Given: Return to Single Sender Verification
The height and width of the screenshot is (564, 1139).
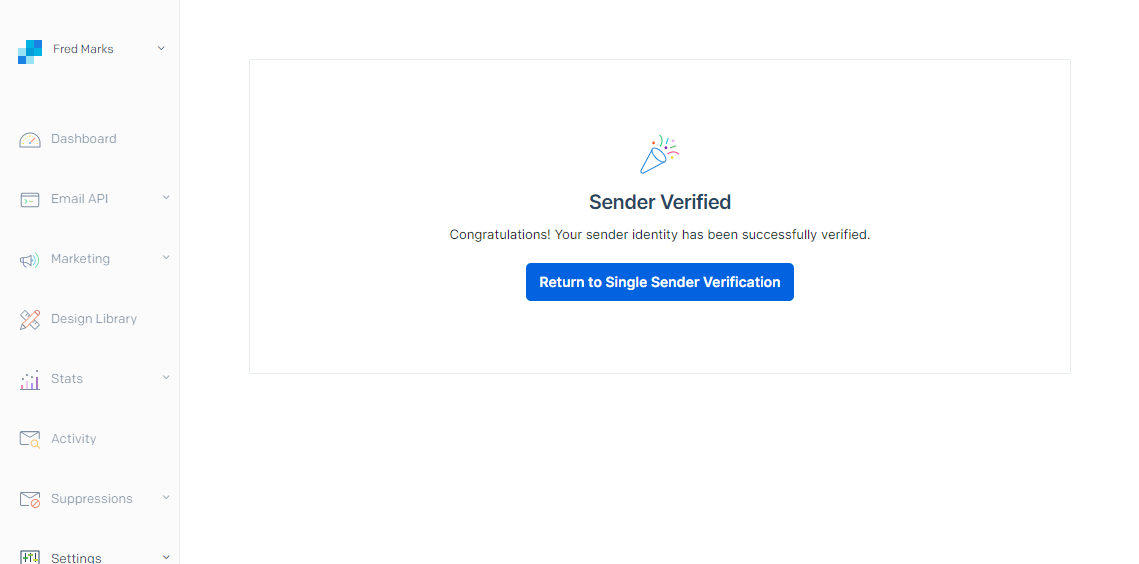Looking at the screenshot, I should (x=660, y=282).
